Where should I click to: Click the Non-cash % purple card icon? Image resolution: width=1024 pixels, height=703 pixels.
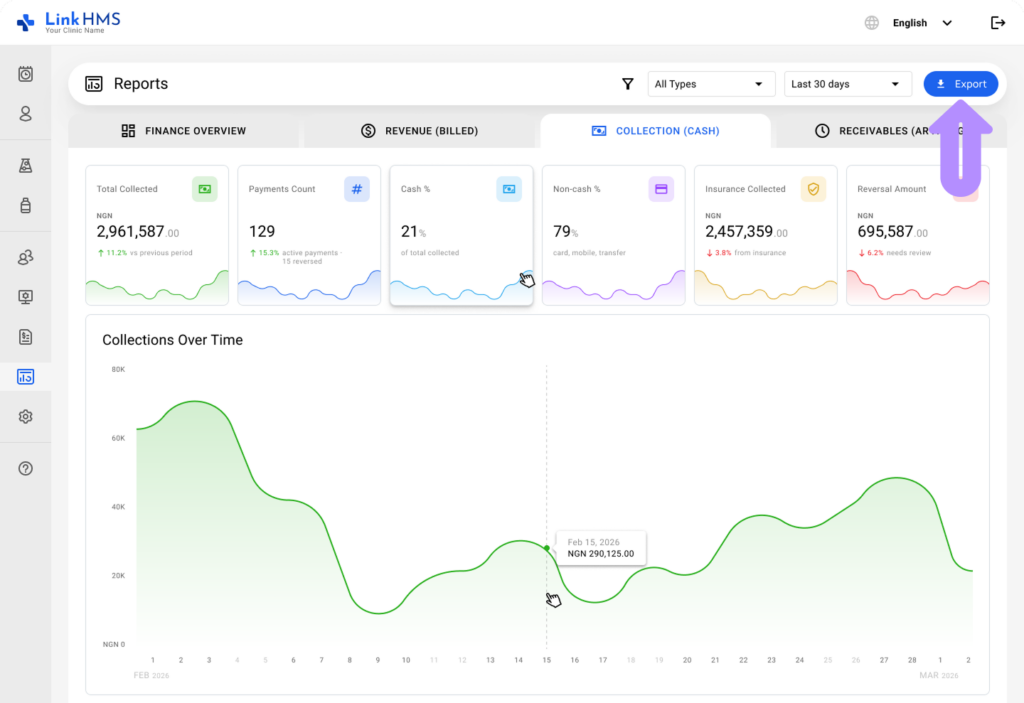coord(661,189)
